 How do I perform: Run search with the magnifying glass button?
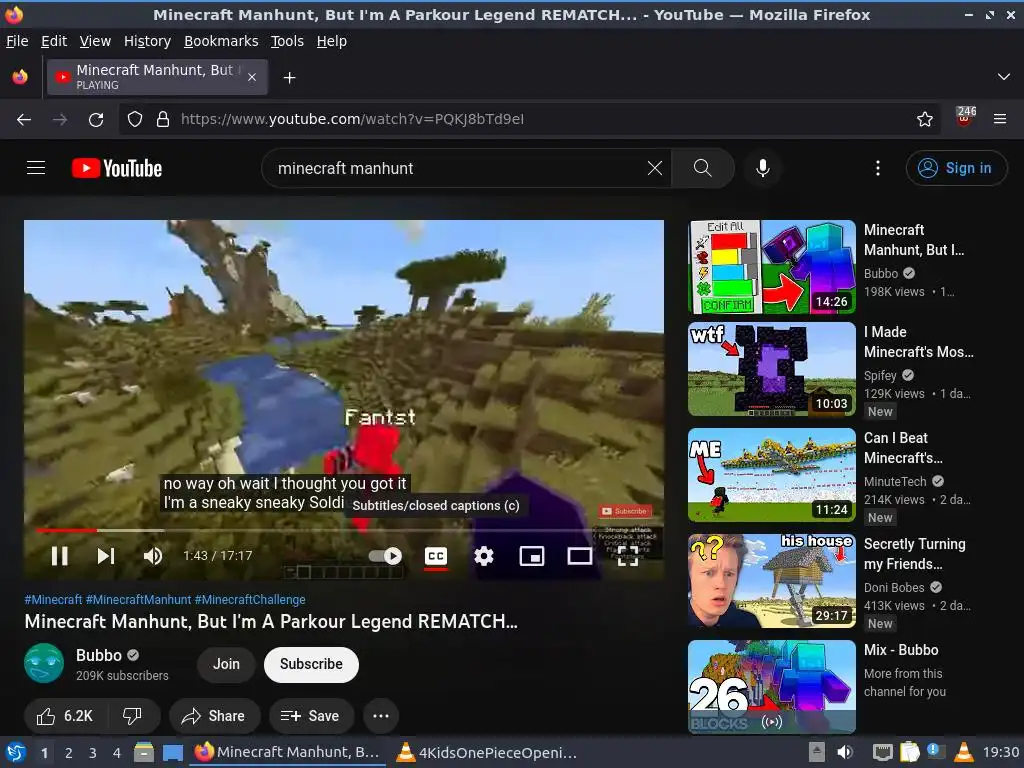[x=703, y=168]
